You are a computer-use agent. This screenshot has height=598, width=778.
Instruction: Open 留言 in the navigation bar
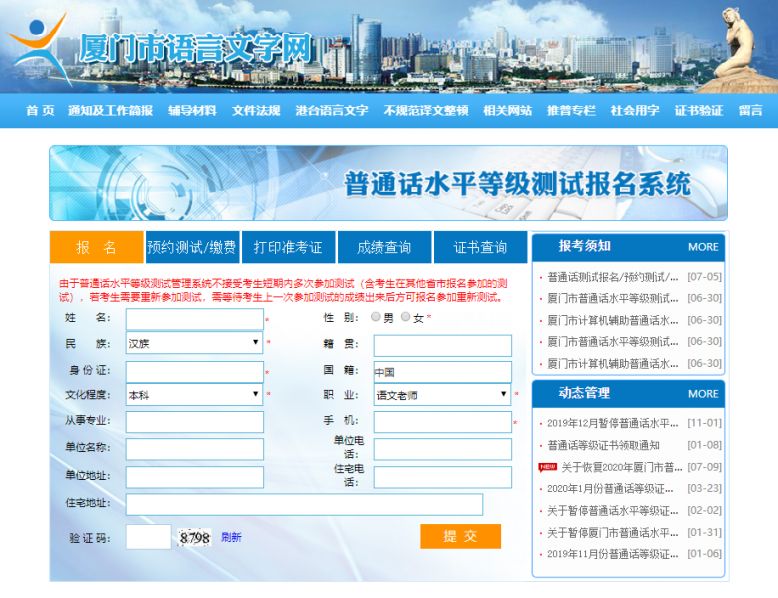tap(750, 110)
